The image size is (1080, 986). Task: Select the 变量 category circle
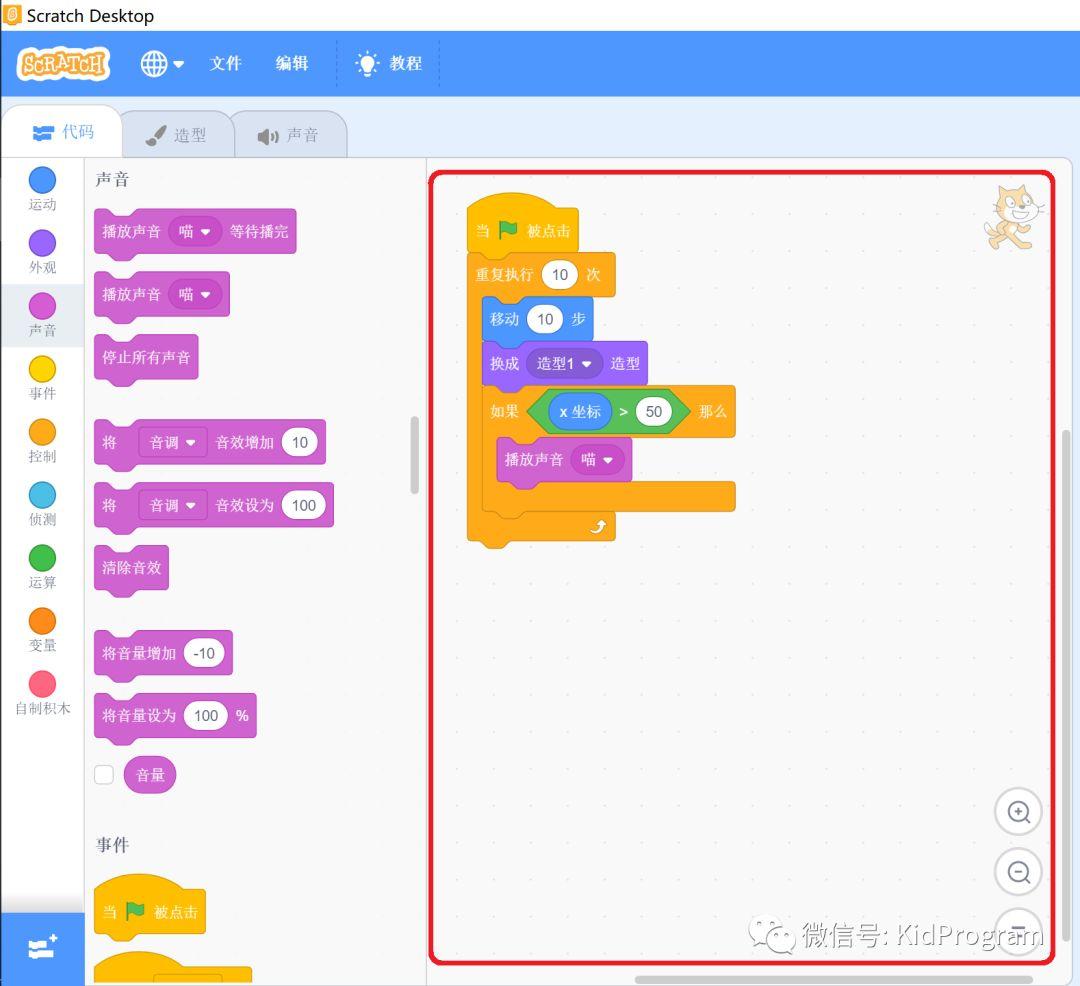click(42, 621)
